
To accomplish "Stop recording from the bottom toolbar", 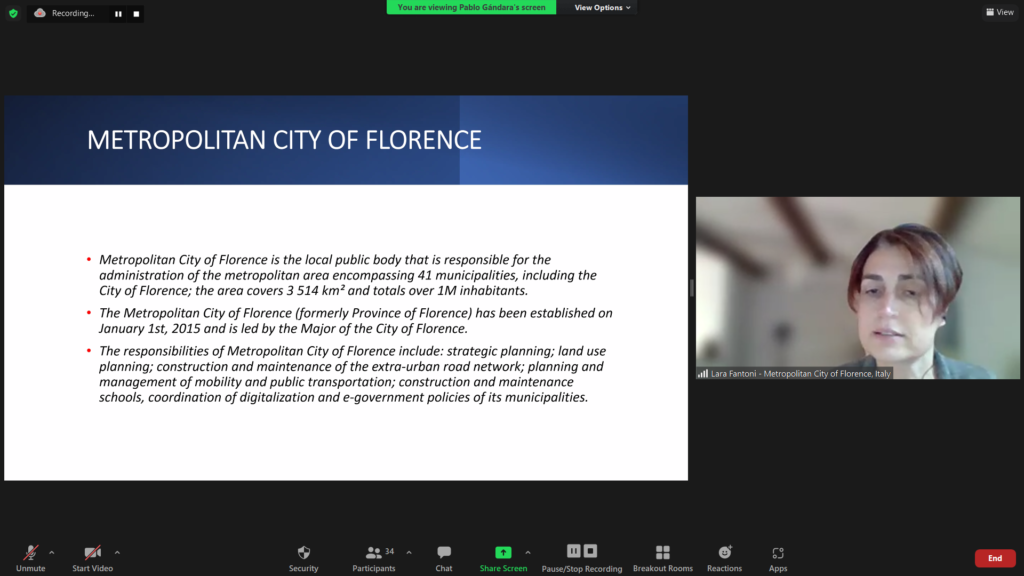I will tap(591, 551).
